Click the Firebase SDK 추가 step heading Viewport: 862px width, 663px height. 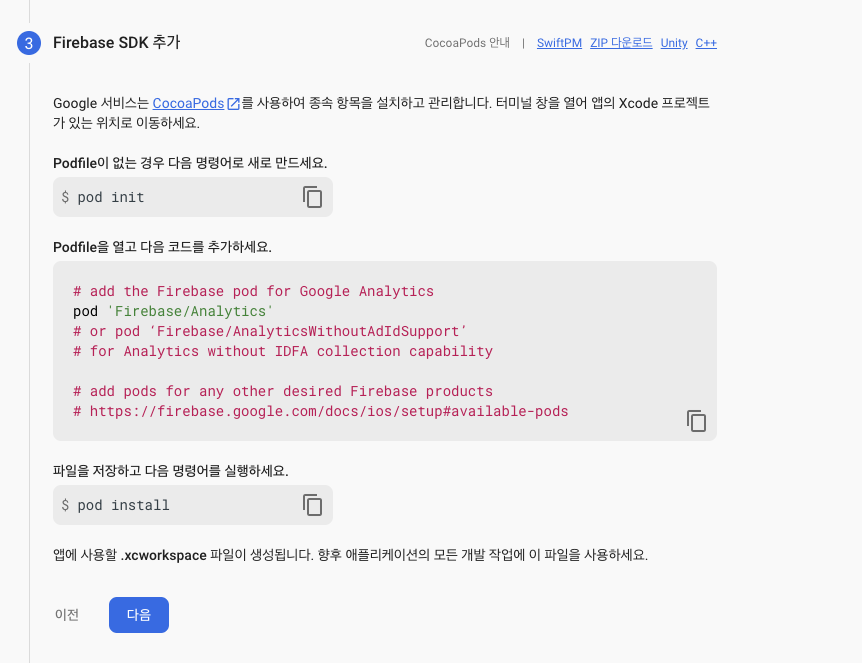[x=117, y=43]
